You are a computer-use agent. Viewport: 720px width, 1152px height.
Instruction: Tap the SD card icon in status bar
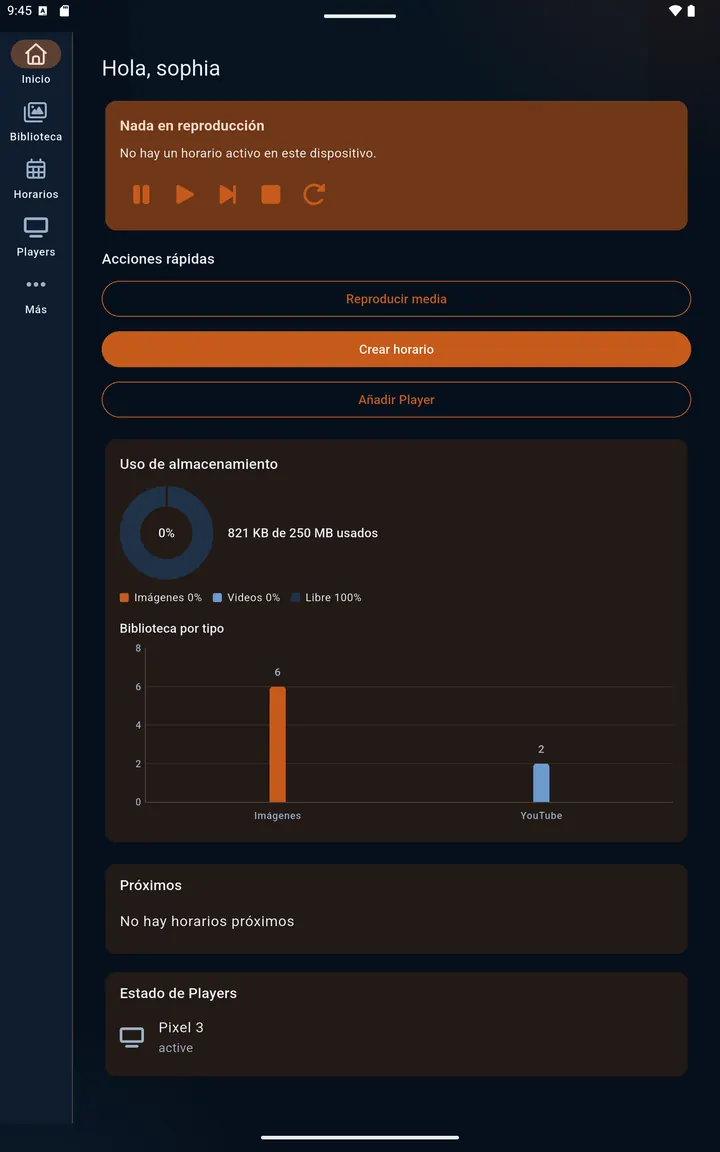click(x=65, y=11)
